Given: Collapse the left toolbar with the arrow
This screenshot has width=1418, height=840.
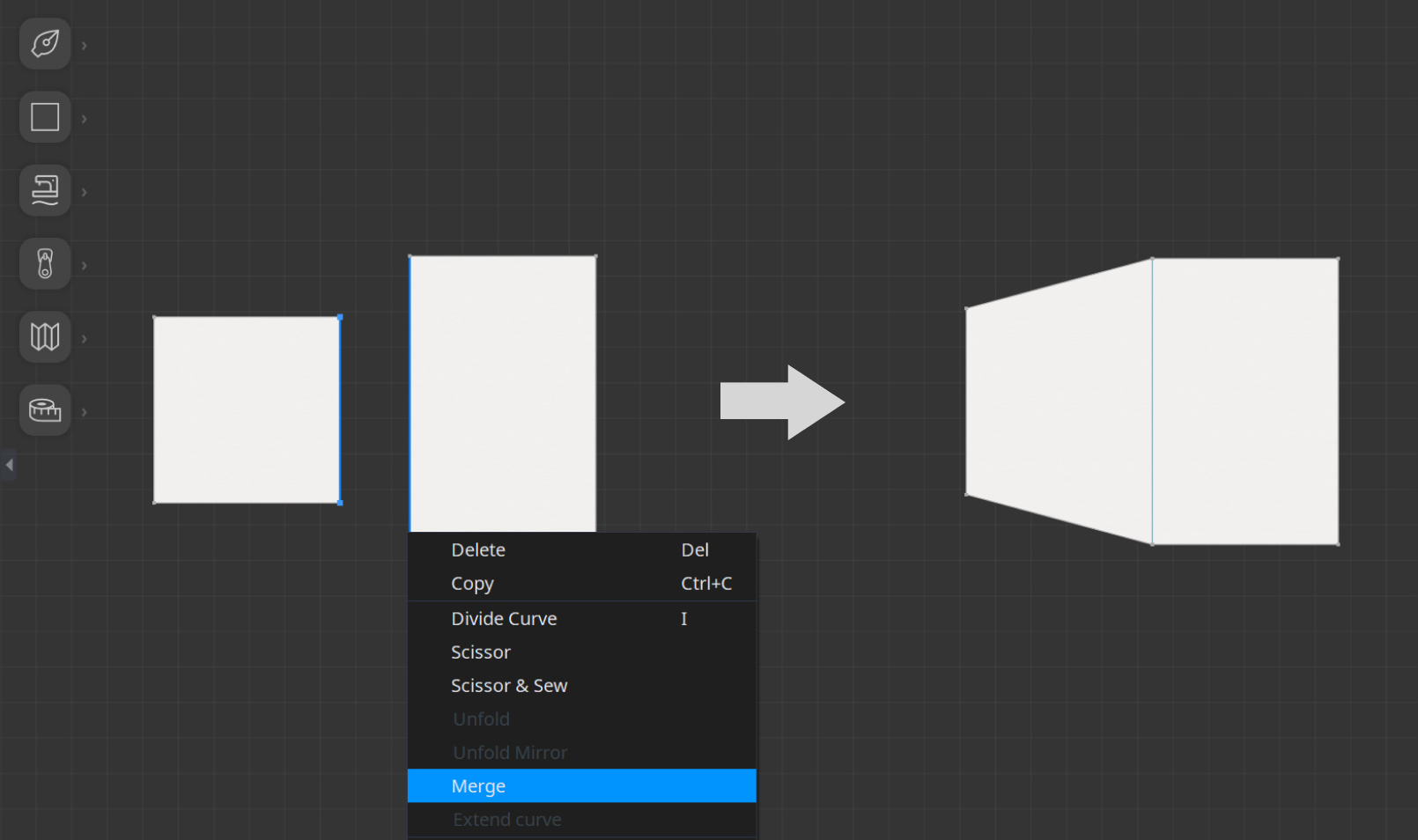Looking at the screenshot, I should click(9, 465).
